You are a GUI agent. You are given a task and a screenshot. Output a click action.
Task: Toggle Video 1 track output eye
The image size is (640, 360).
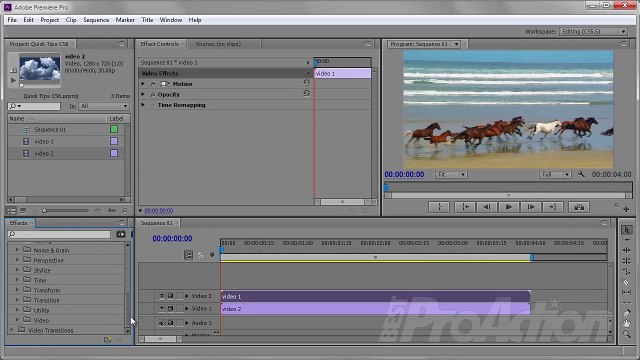[x=162, y=309]
